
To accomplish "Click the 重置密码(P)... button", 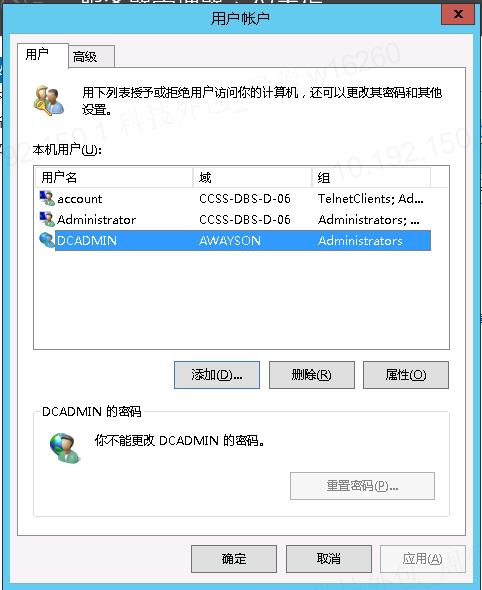I will (362, 486).
